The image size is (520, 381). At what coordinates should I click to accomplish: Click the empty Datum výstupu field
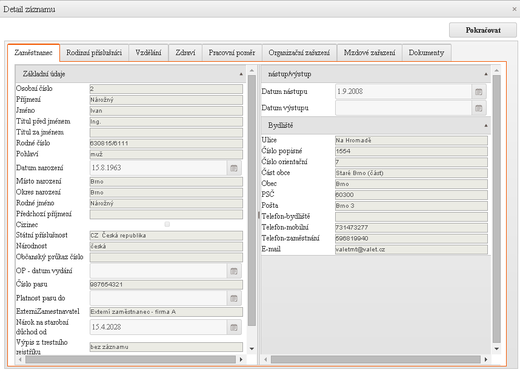click(403, 108)
